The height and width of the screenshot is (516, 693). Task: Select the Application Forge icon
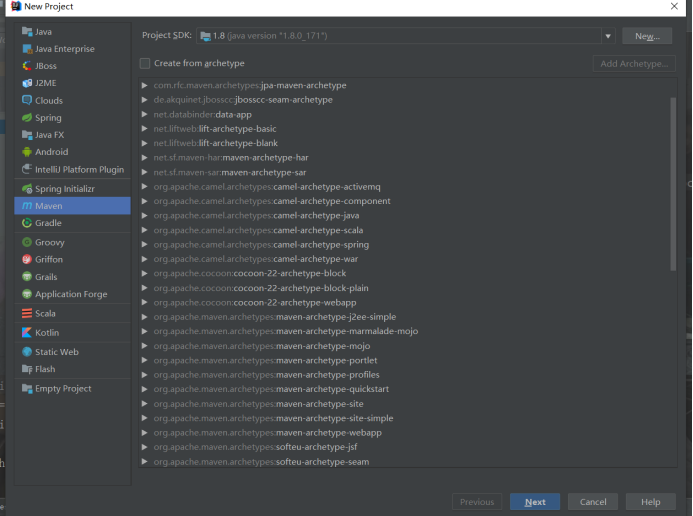[27, 294]
